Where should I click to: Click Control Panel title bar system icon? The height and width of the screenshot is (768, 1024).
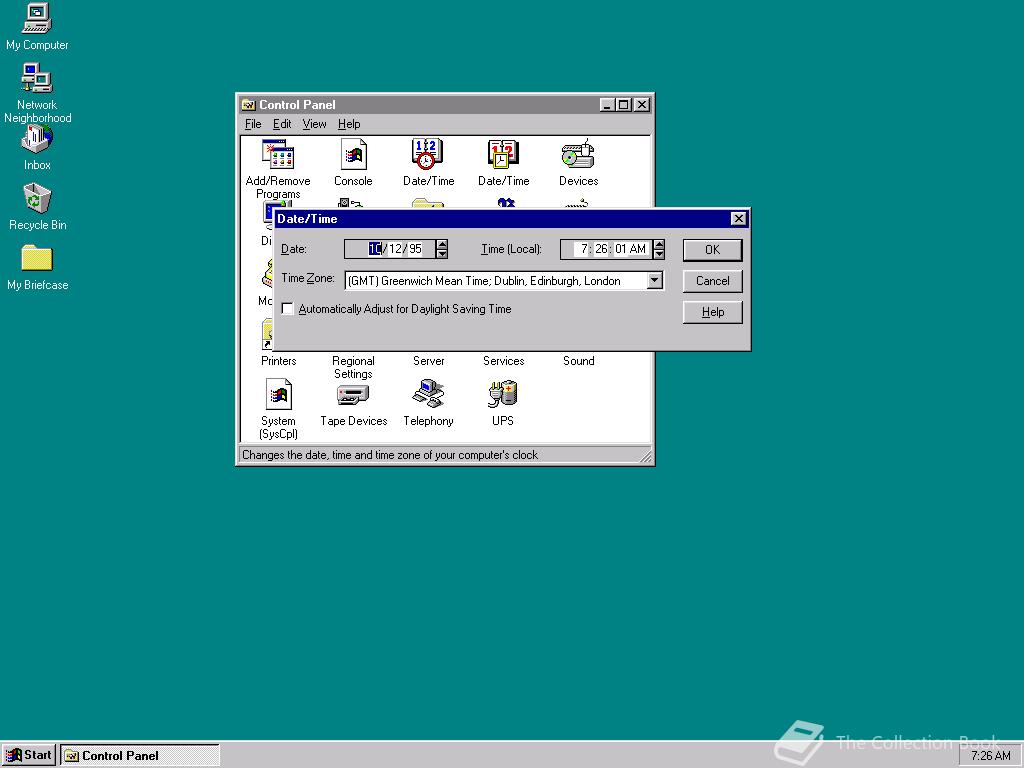click(248, 104)
